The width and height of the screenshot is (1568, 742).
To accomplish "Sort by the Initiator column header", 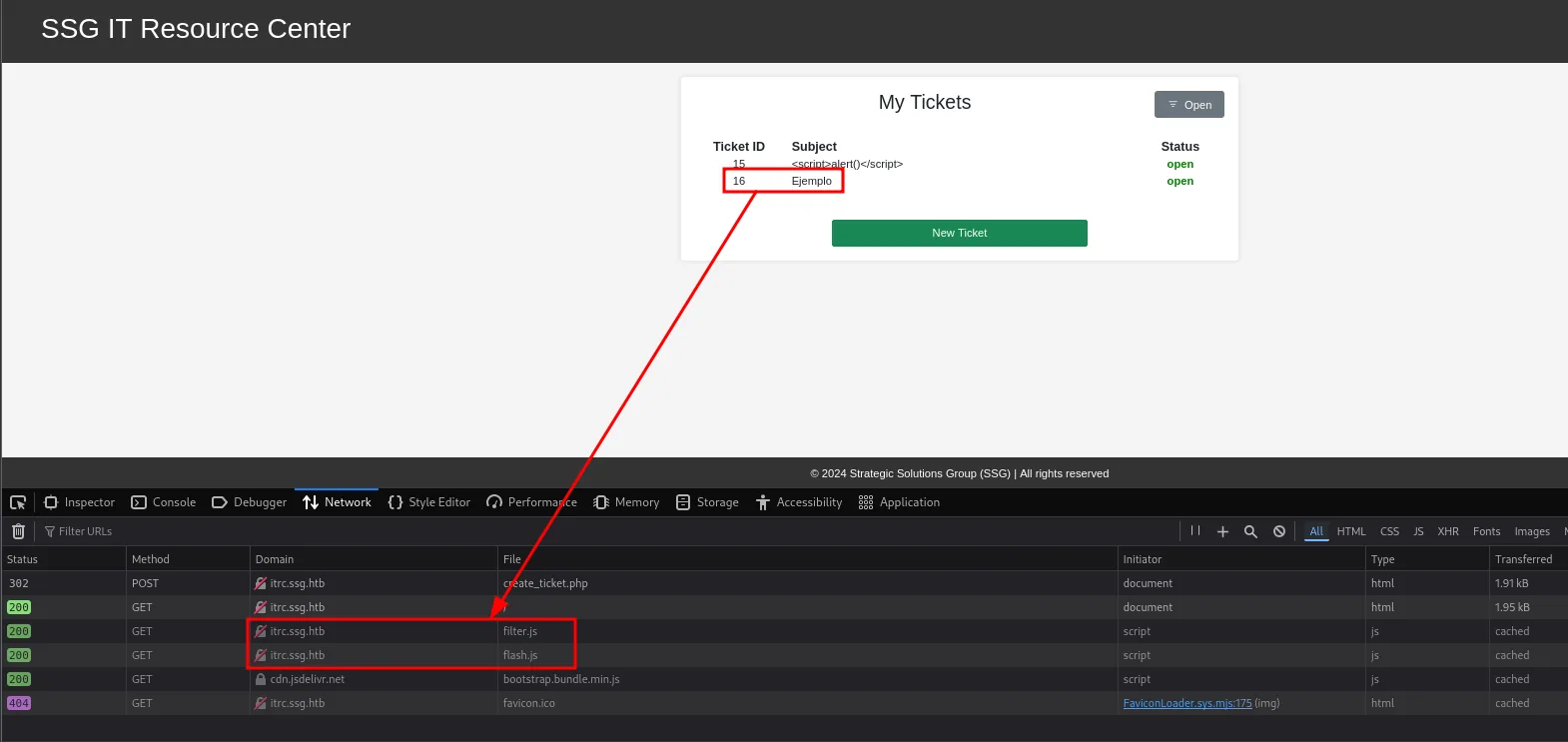I will click(x=1241, y=559).
